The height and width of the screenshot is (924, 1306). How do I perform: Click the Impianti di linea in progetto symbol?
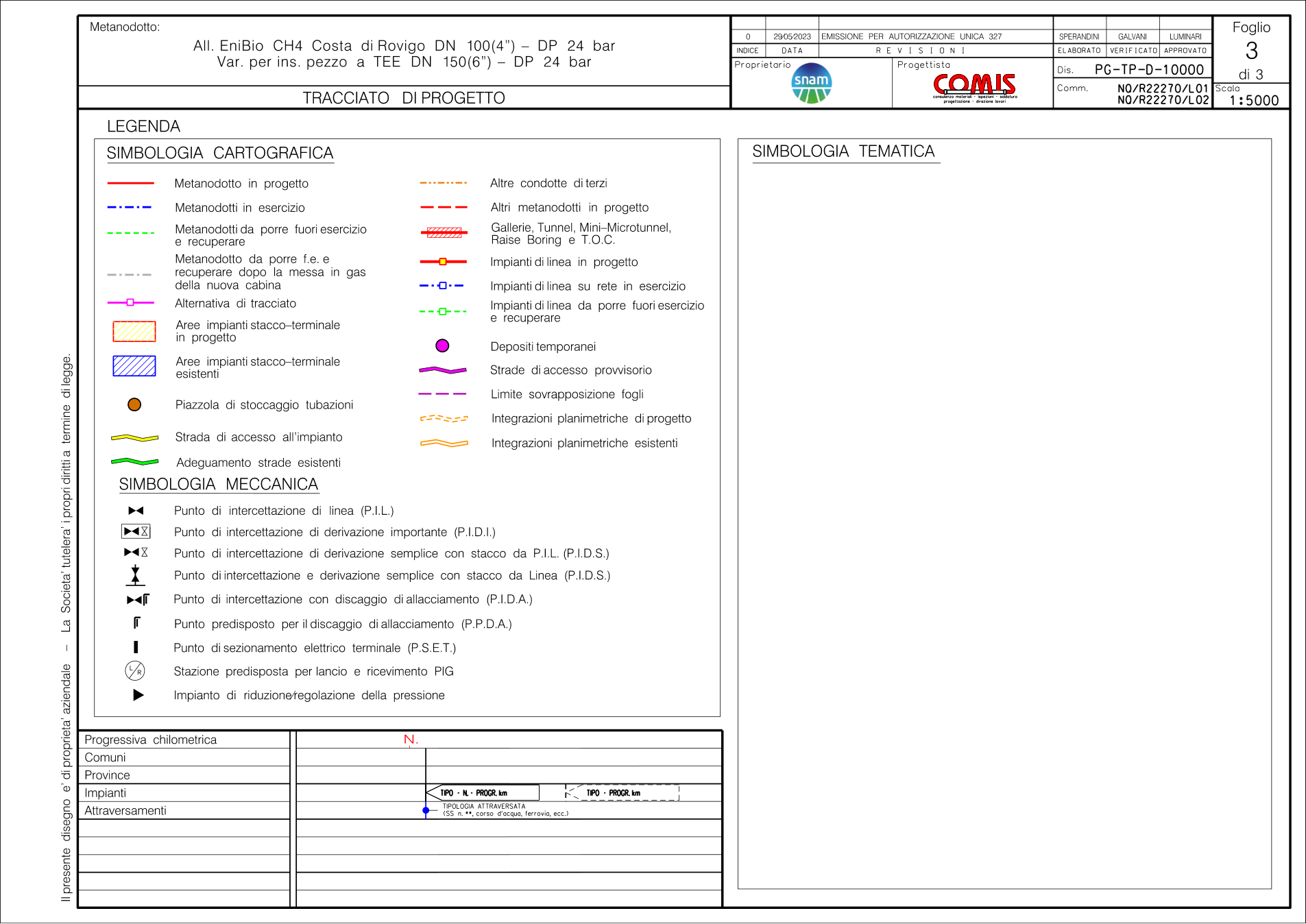point(443,262)
